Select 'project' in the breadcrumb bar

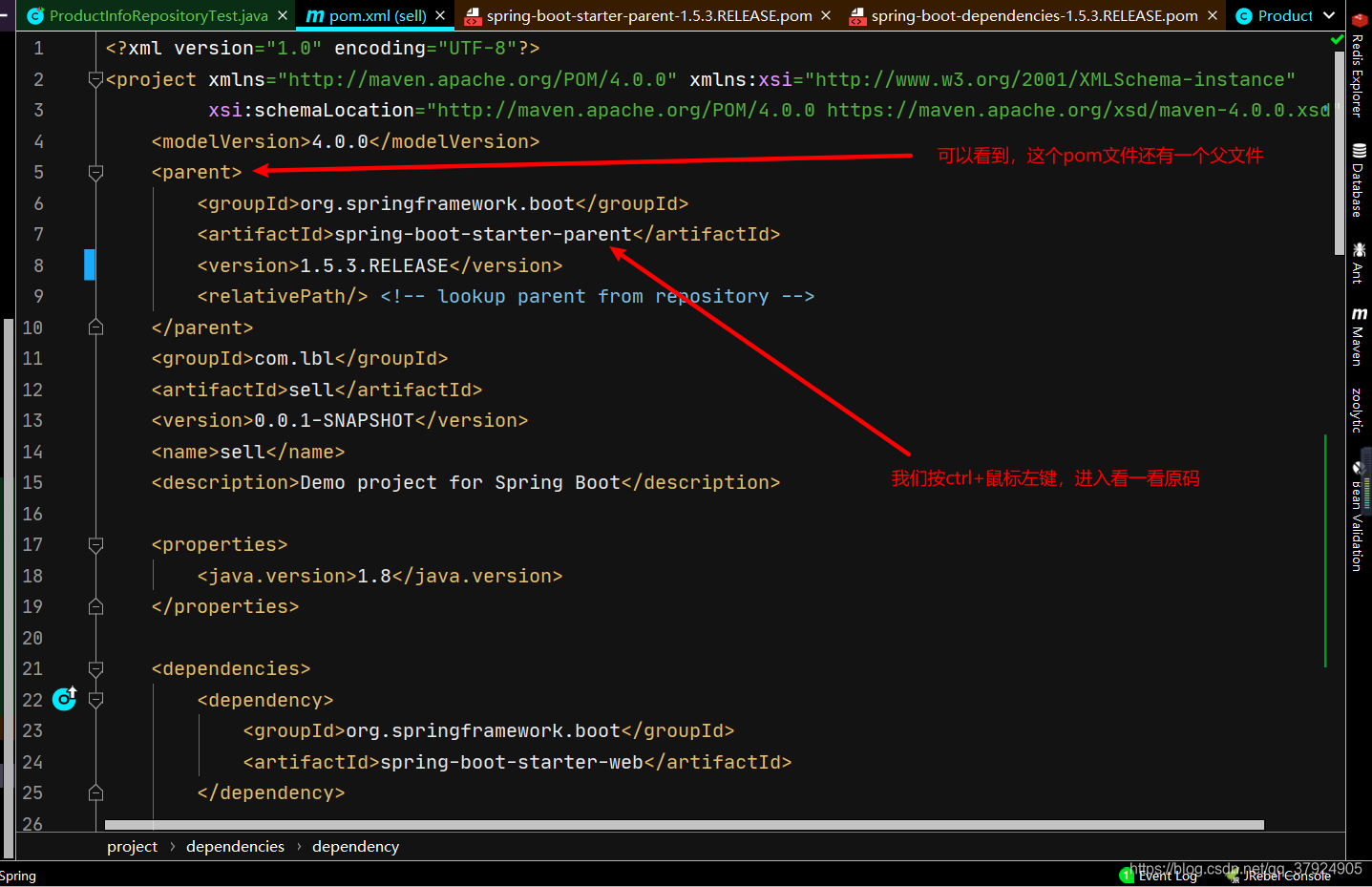(132, 847)
